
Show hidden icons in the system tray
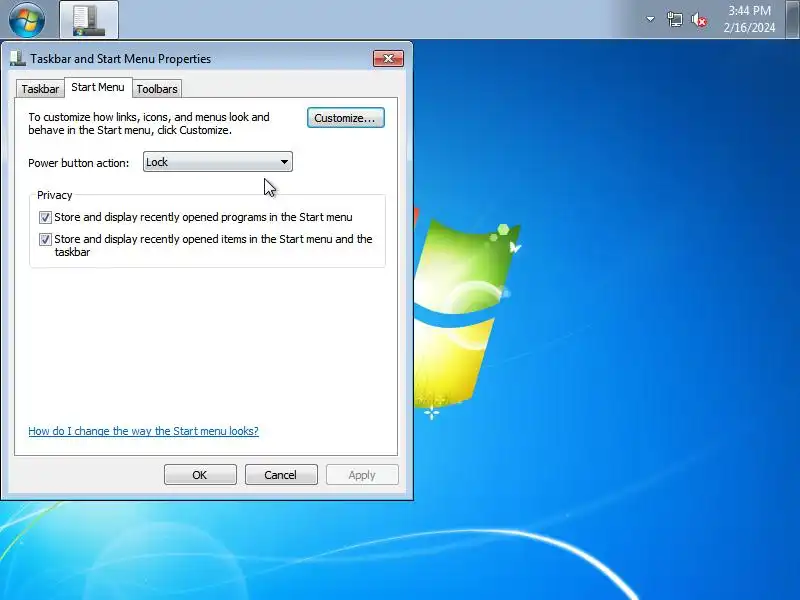(x=650, y=19)
